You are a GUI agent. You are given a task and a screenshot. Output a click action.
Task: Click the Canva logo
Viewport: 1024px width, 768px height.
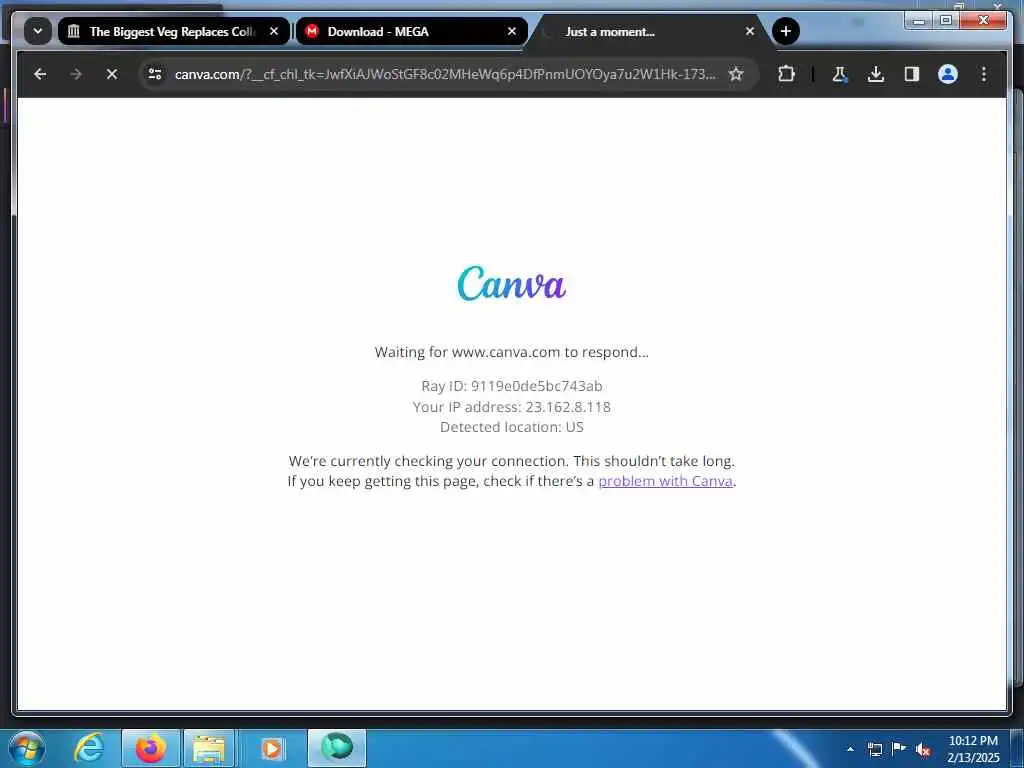(x=511, y=283)
